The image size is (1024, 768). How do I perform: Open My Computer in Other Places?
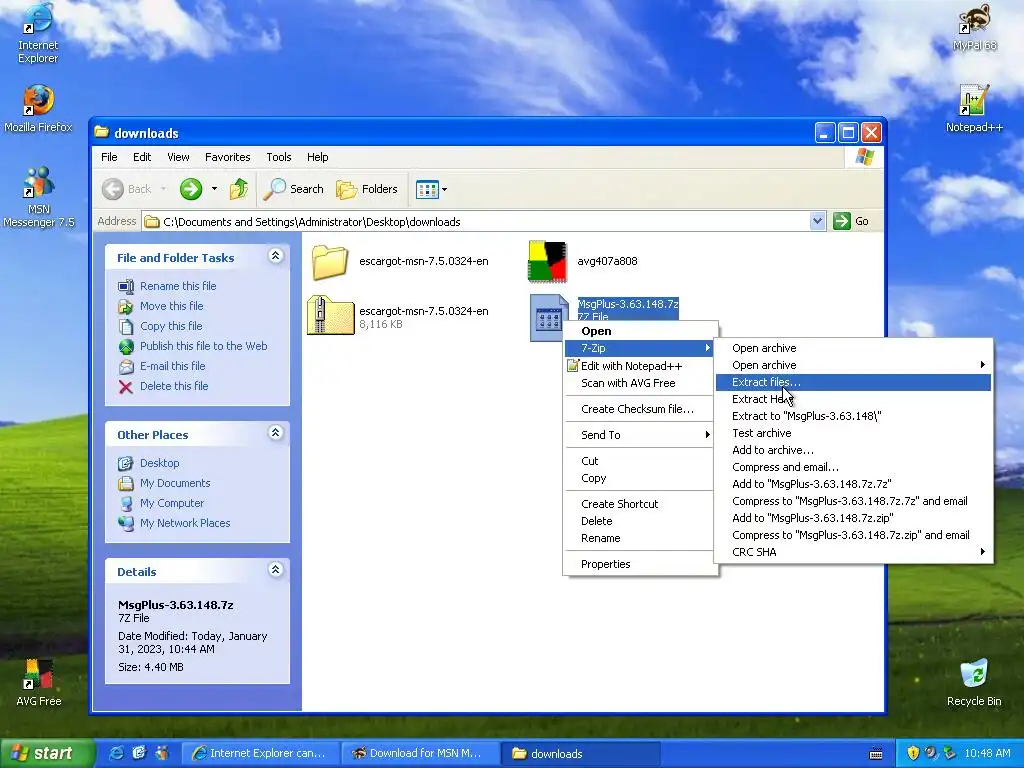172,504
